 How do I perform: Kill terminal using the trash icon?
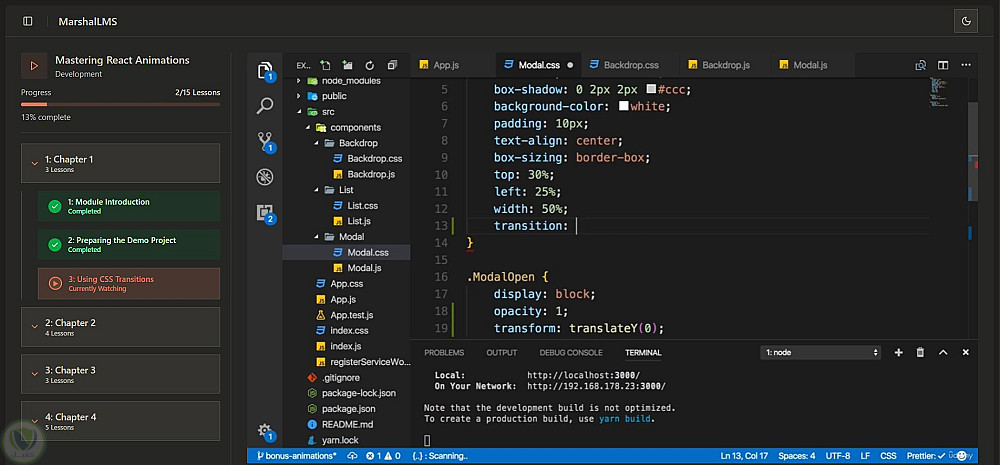tap(920, 353)
